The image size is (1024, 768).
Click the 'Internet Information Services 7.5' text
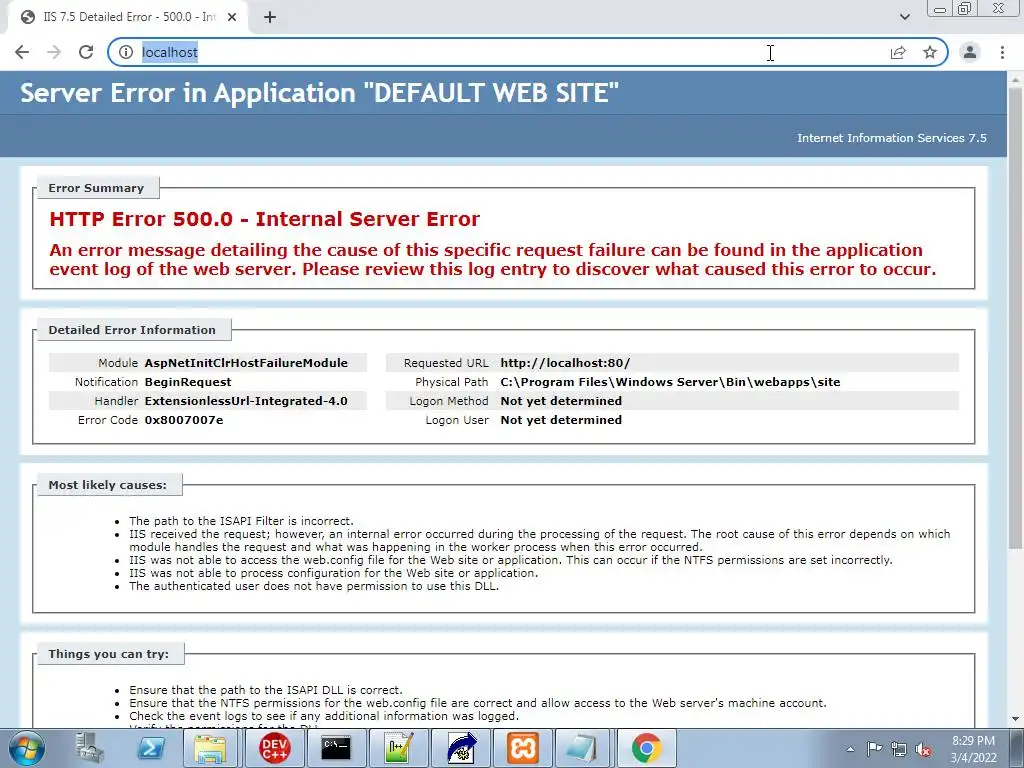click(891, 138)
